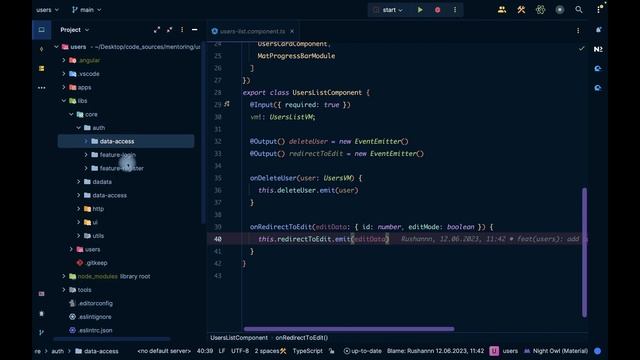Image resolution: width=640 pixels, height=360 pixels.
Task: Open the pink-red tool window icon in the lower left sidebar
Action: (42, 294)
